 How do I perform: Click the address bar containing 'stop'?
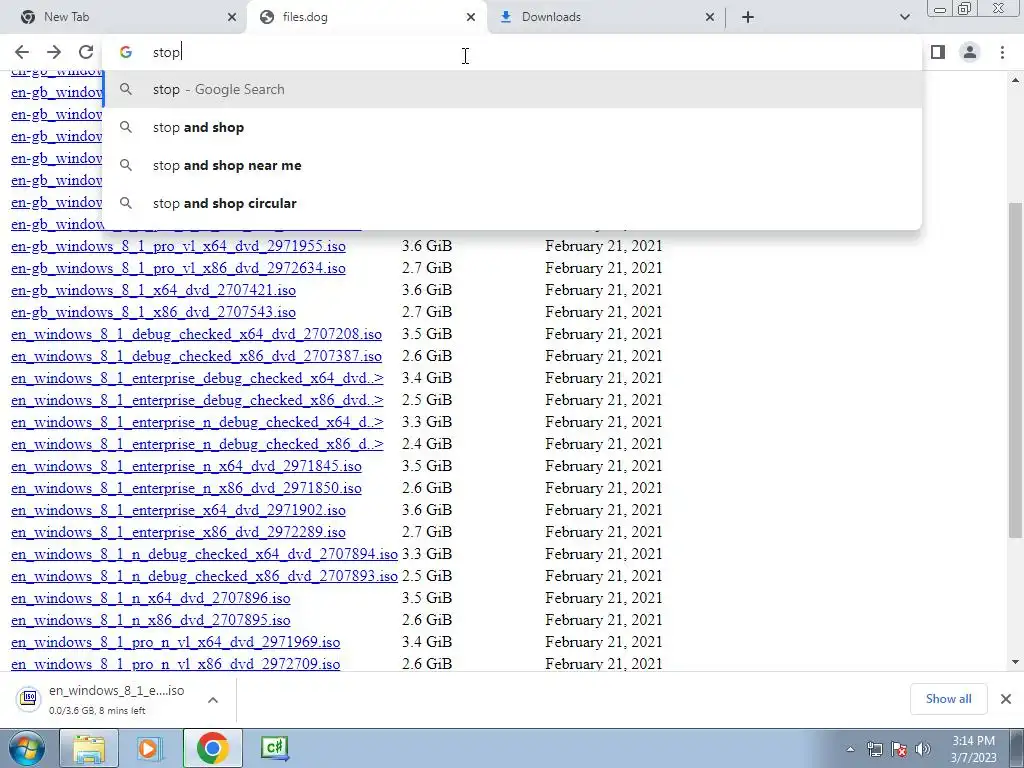(512, 52)
